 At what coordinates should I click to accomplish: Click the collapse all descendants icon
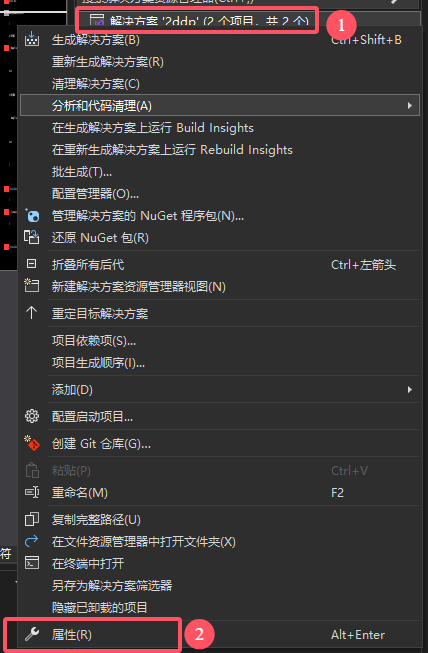click(32, 264)
